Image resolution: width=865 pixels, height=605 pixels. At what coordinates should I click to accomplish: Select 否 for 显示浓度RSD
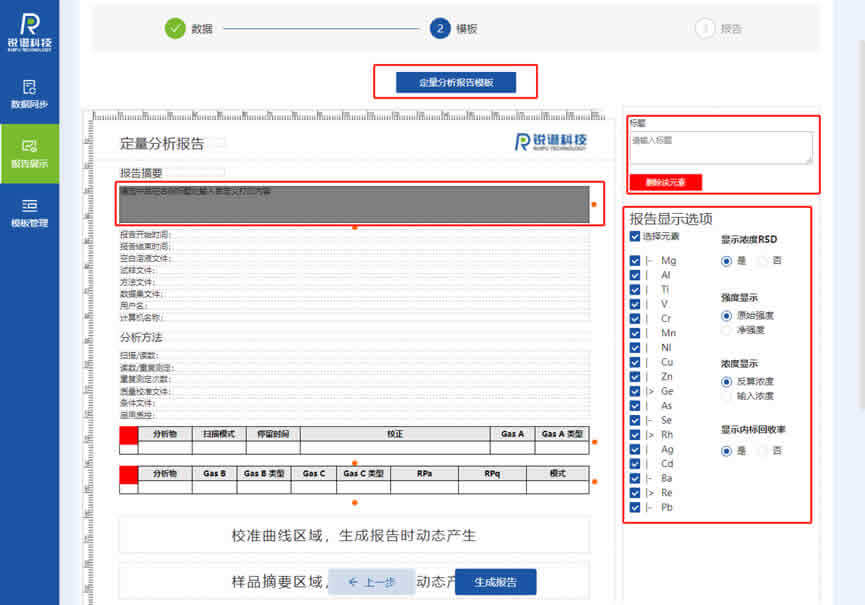point(763,261)
